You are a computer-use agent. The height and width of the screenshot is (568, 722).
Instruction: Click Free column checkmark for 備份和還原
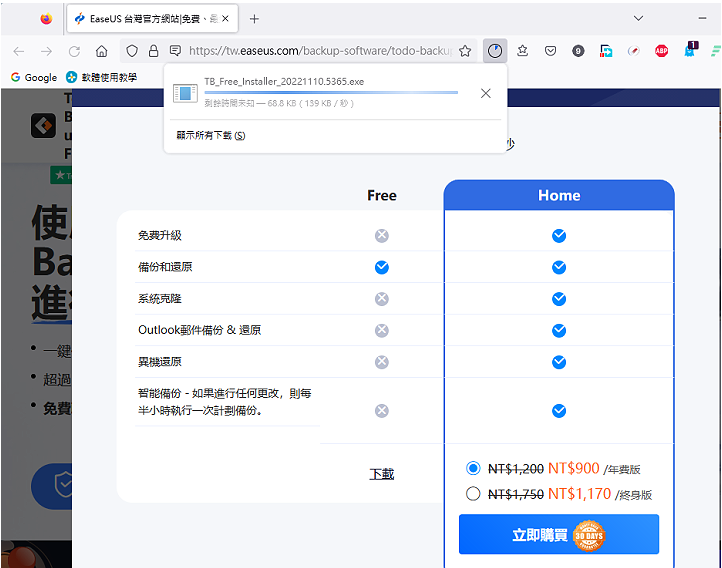pyautogui.click(x=382, y=267)
